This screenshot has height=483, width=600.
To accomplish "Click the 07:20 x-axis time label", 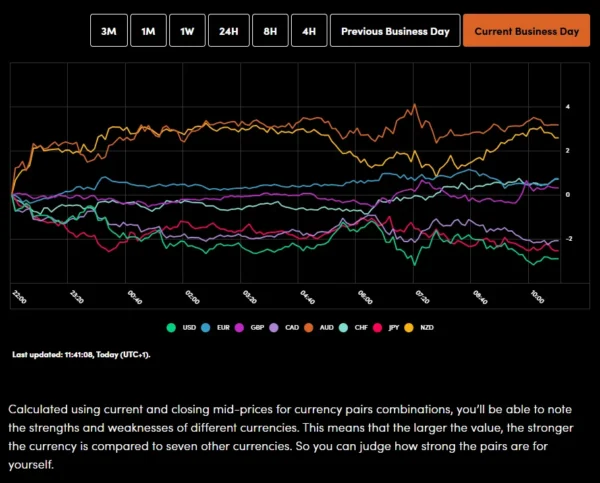I will tap(422, 298).
